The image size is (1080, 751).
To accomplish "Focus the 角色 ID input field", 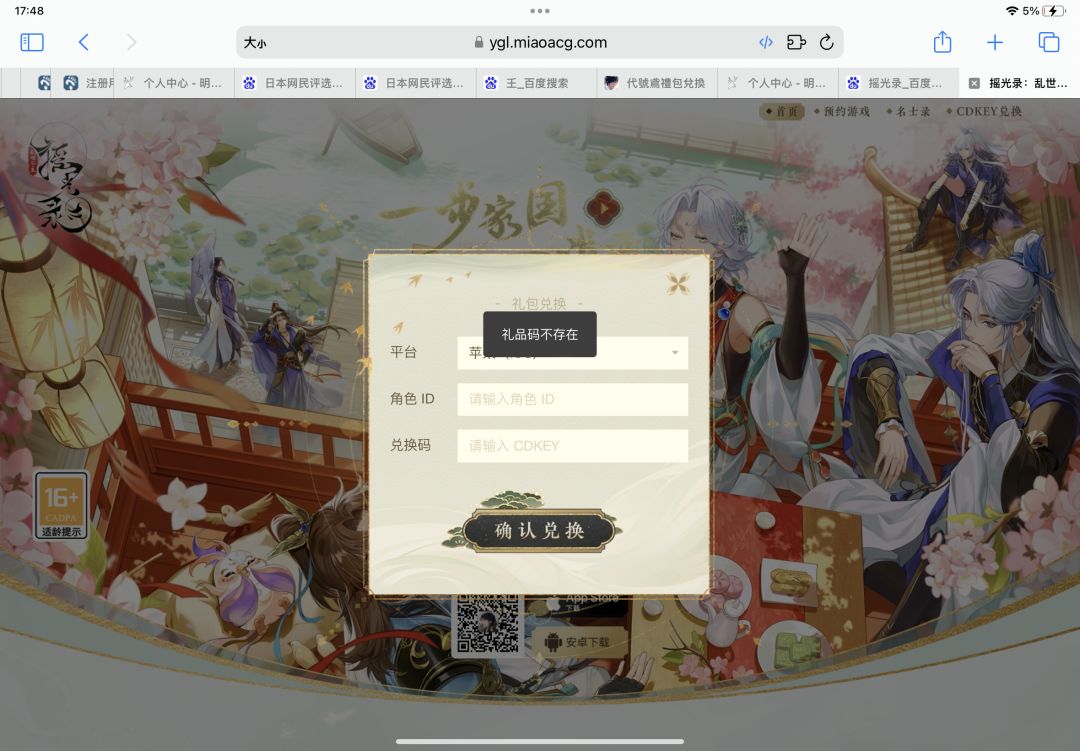I will coord(572,399).
